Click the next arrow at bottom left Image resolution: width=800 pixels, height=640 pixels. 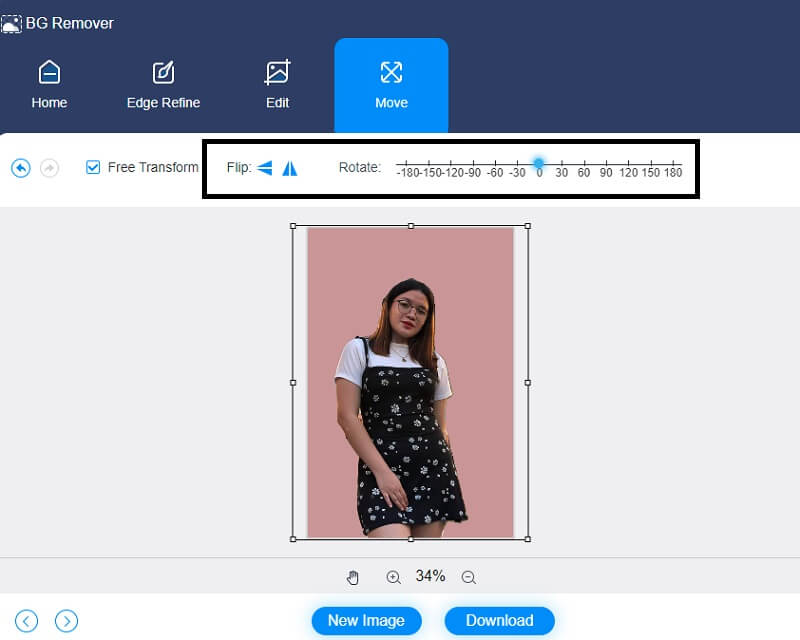tap(66, 621)
